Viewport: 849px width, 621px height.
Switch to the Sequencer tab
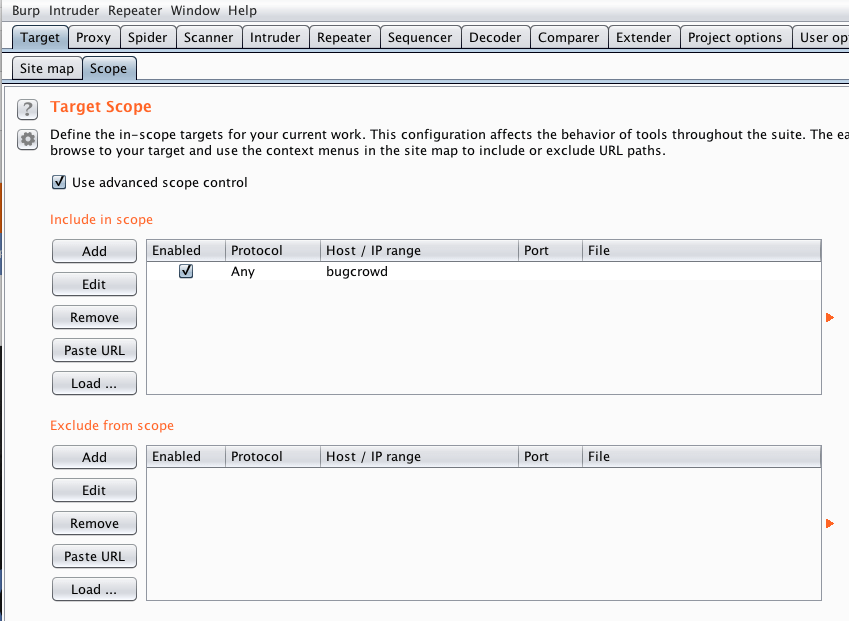coord(420,37)
